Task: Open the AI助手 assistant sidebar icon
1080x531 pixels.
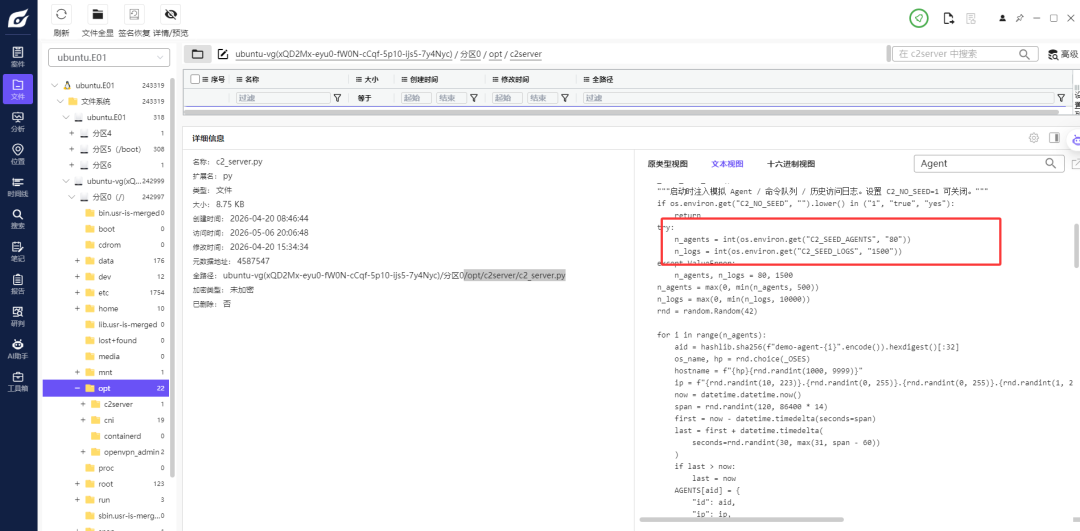Action: pos(18,348)
